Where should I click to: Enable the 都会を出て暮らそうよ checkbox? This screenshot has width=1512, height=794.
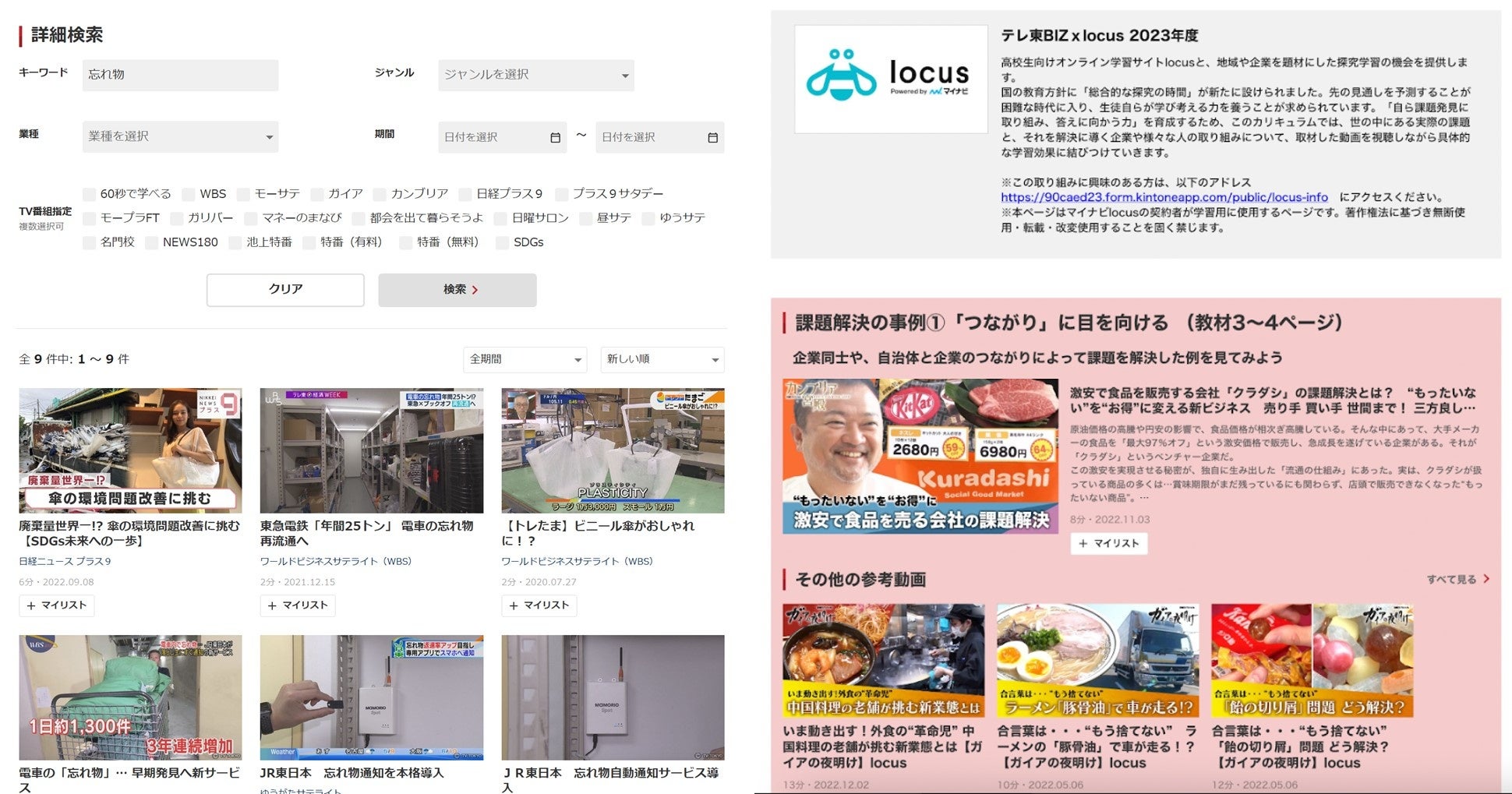[x=359, y=218]
